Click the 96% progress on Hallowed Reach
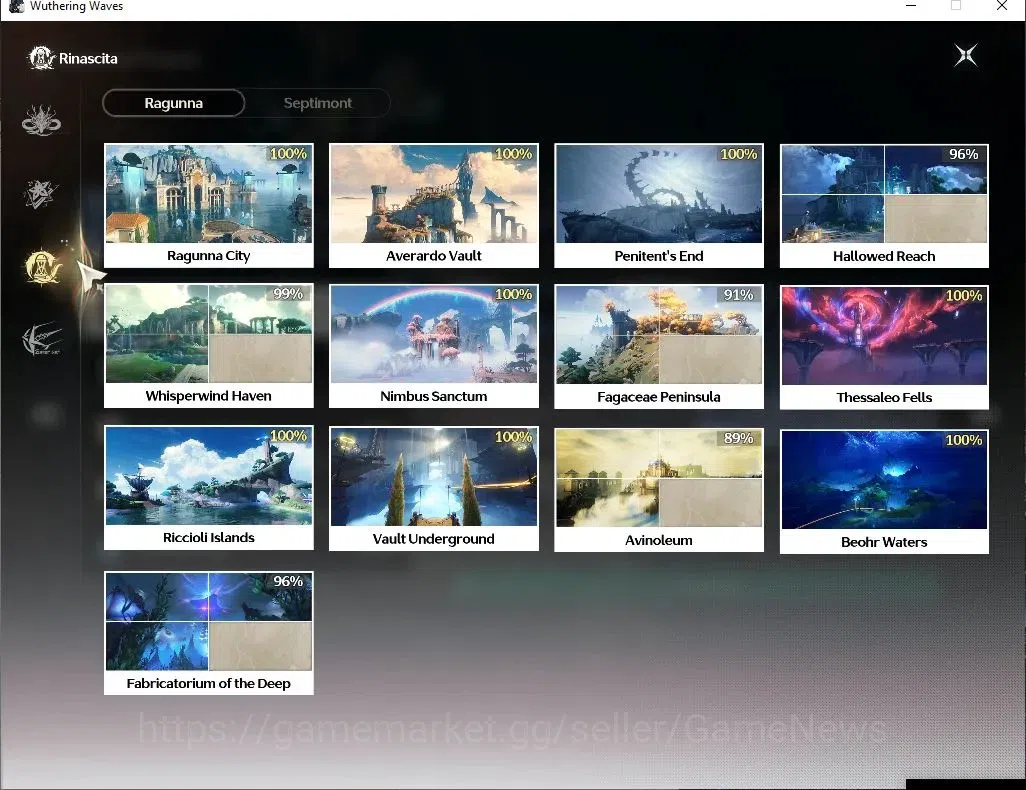Screen dimensions: 1026x790 (963, 154)
